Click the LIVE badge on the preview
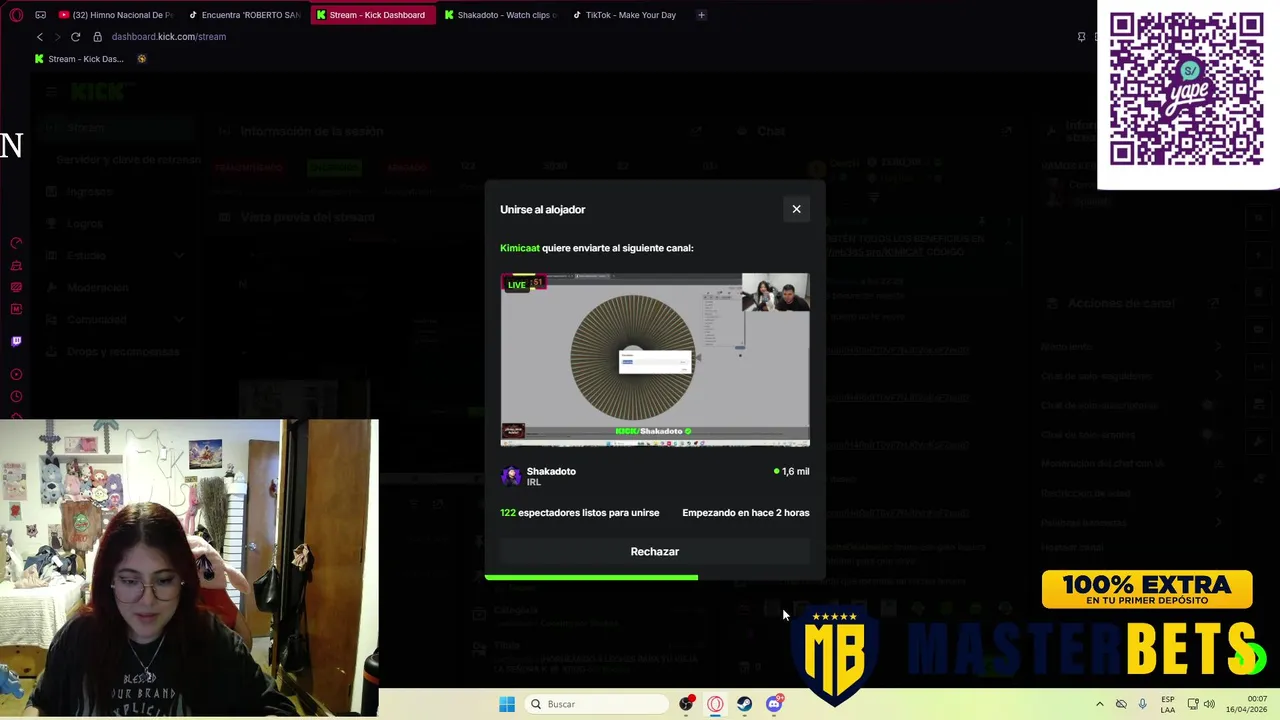 (x=516, y=285)
